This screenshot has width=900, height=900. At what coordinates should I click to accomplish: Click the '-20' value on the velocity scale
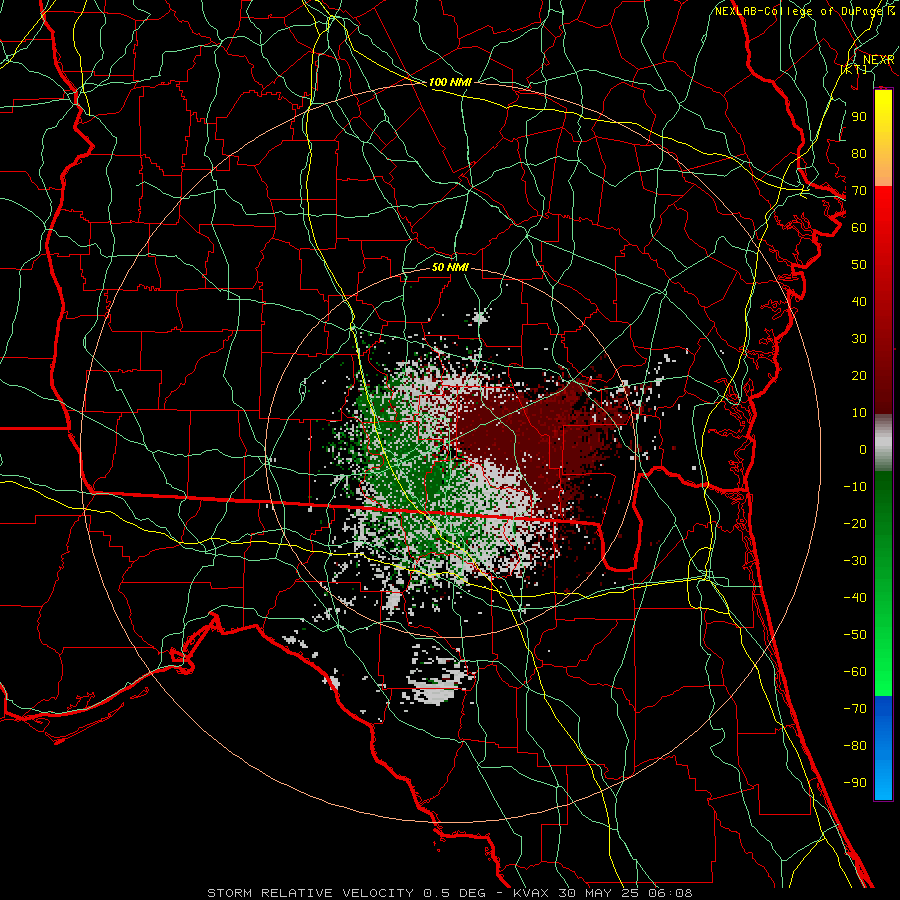(x=855, y=523)
